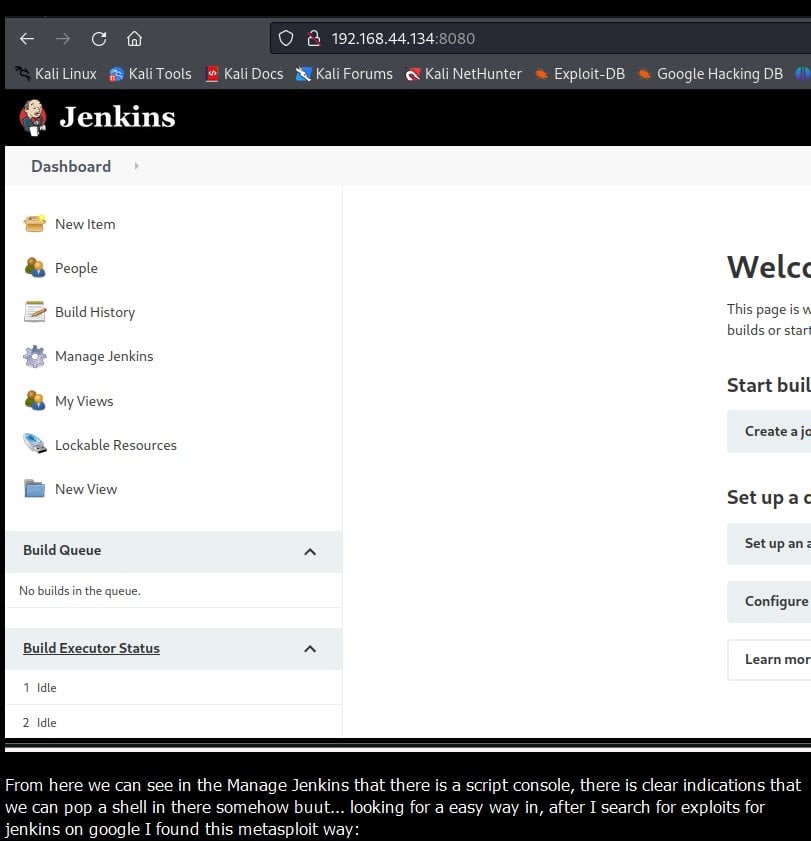
Task: Click the New Item box icon
Action: (35, 224)
